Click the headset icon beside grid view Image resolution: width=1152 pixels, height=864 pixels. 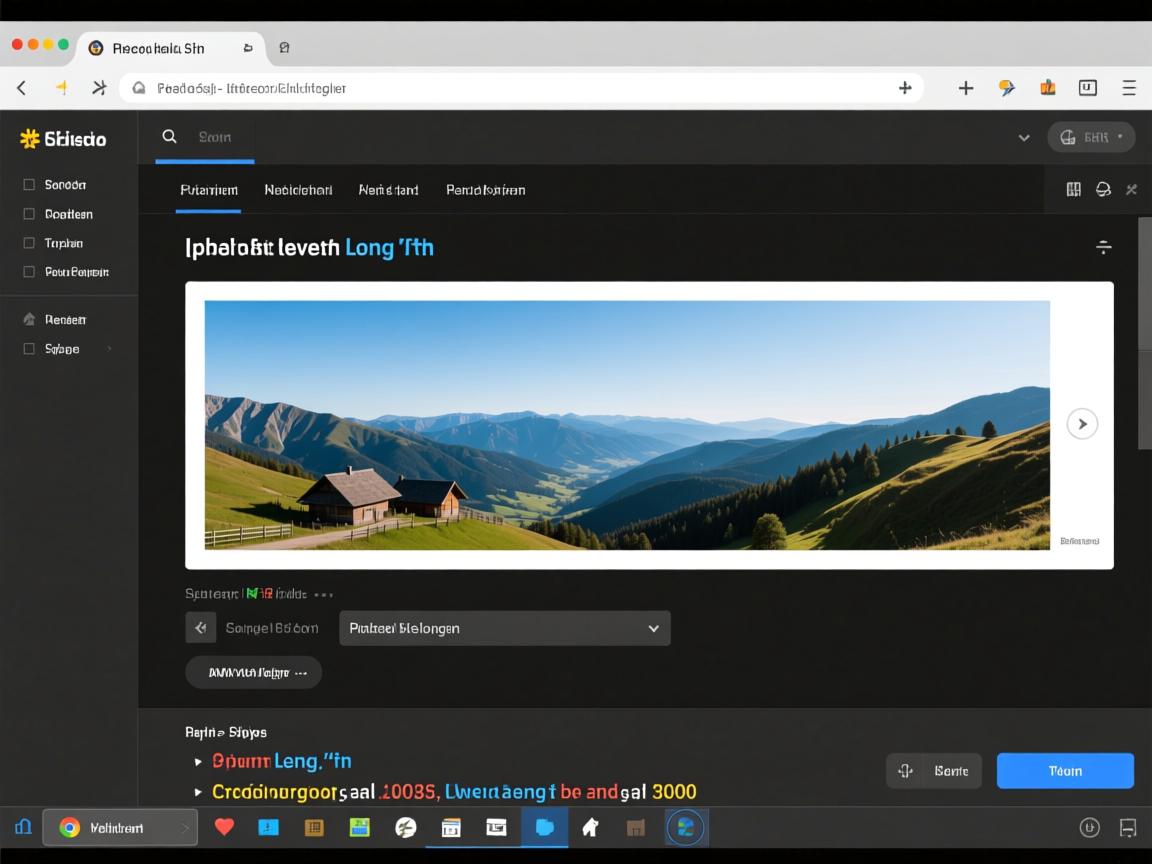point(1103,189)
